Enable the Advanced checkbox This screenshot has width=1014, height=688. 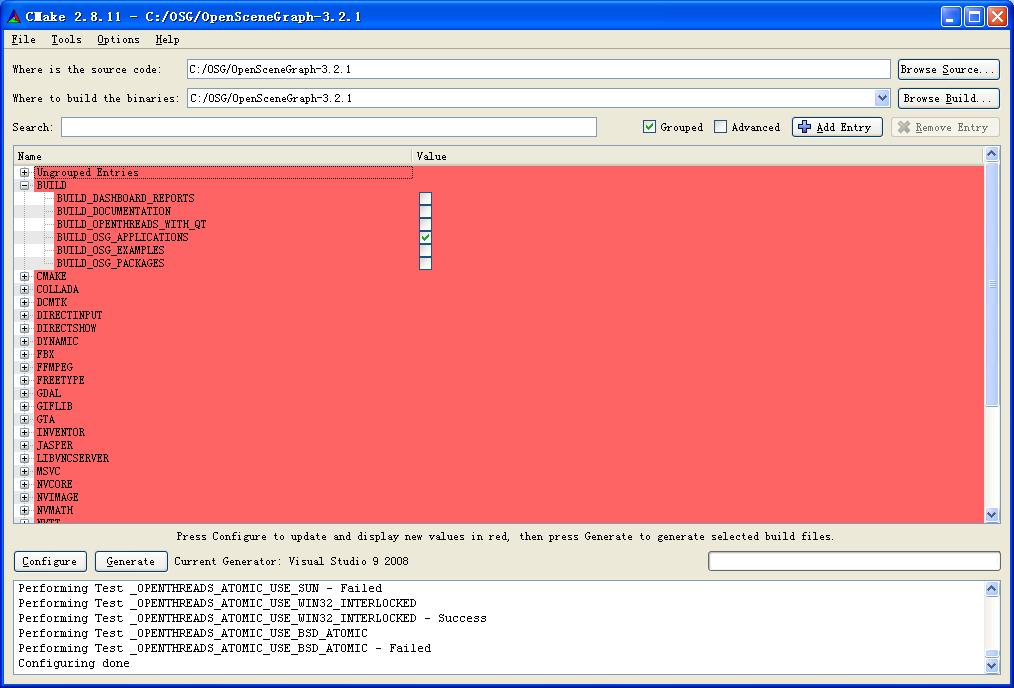coord(720,127)
